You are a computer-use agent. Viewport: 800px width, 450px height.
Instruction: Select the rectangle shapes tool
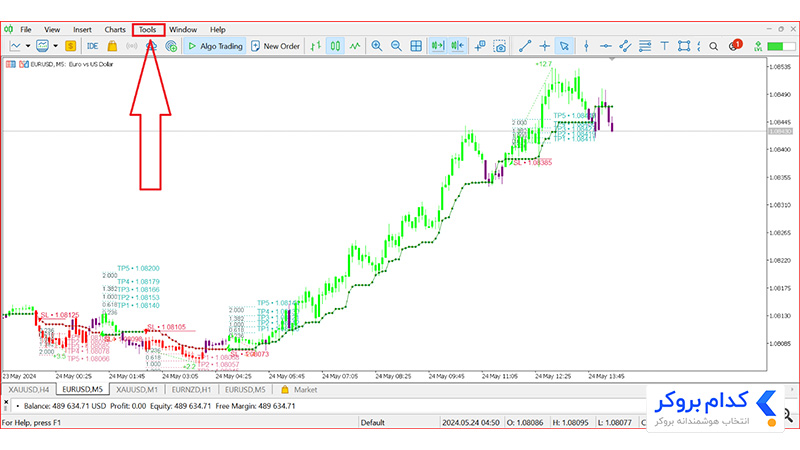pos(684,46)
